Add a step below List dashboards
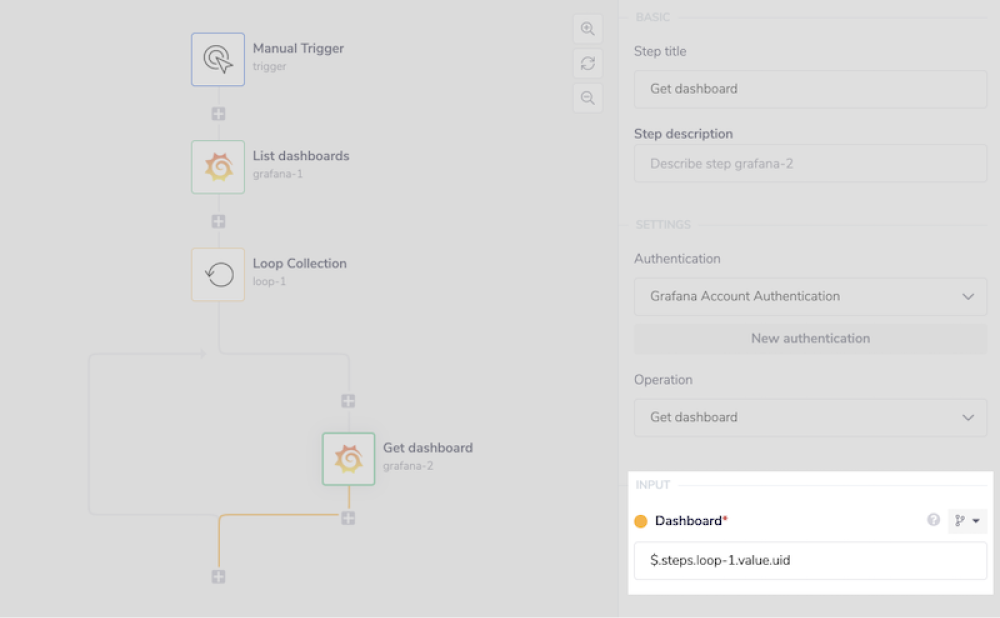This screenshot has width=1000, height=618. click(217, 221)
